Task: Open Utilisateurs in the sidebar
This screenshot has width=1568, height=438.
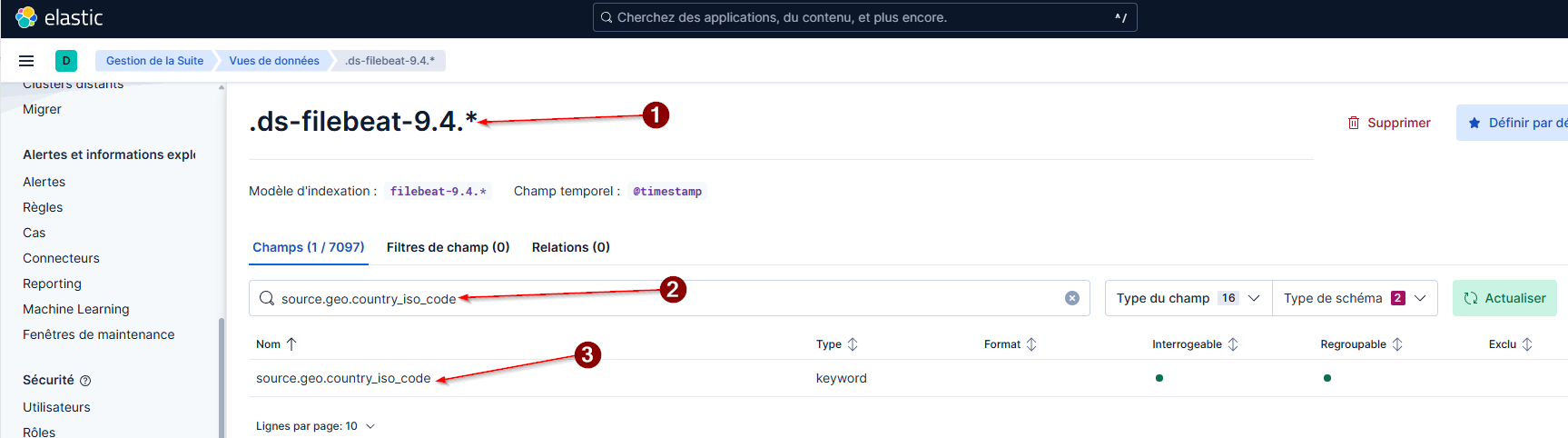Action: click(x=56, y=407)
